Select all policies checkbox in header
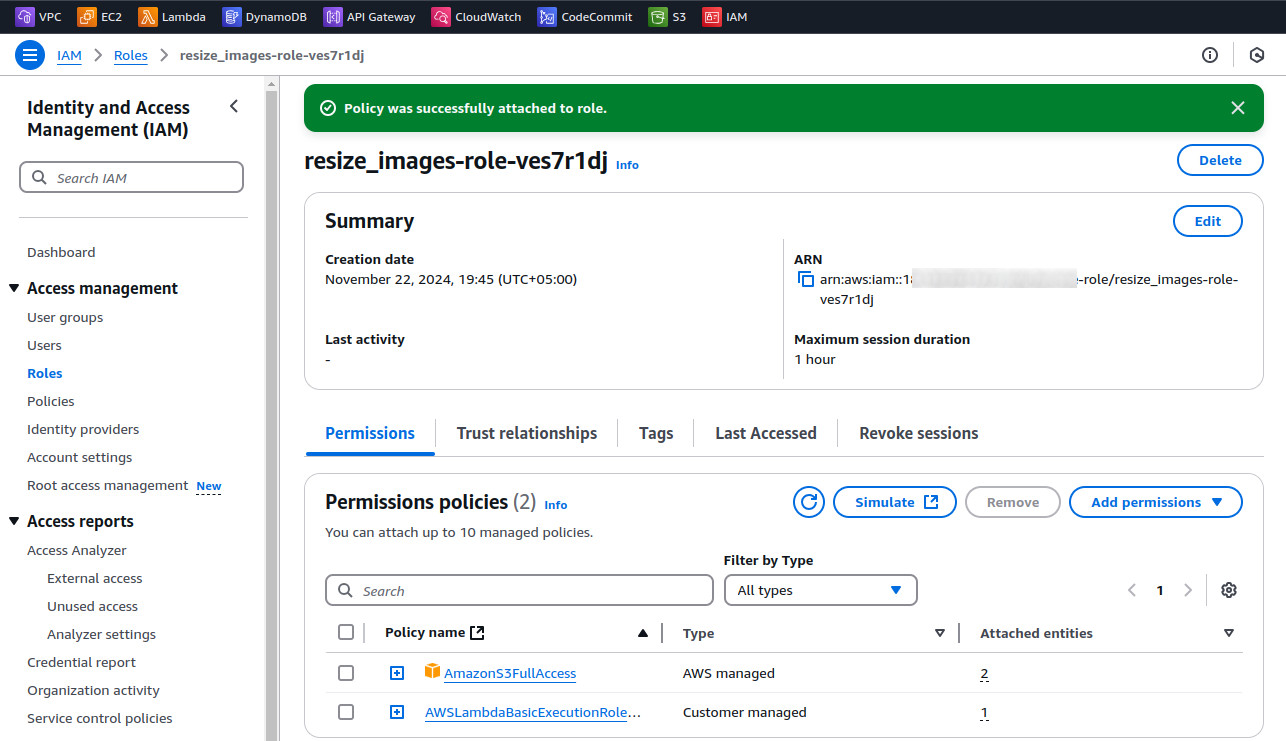 point(346,632)
